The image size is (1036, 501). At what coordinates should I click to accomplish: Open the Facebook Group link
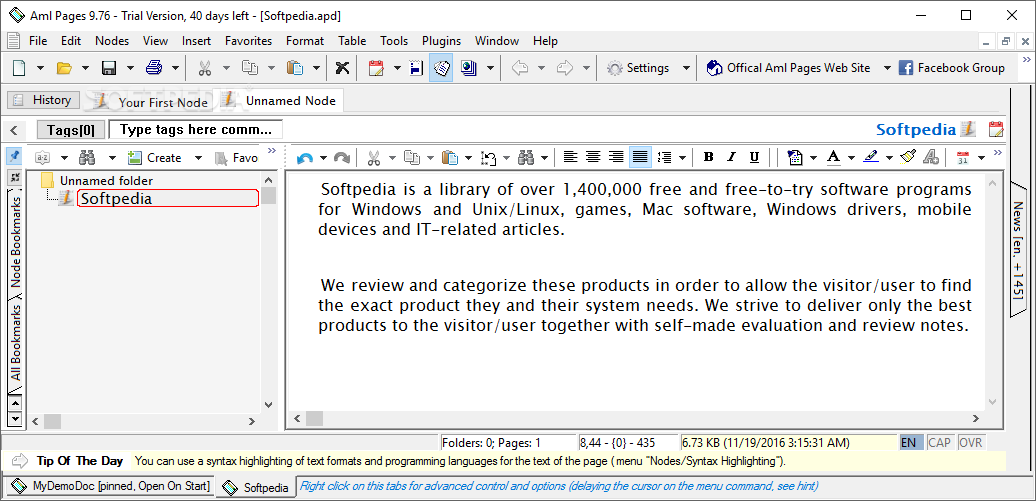(x=951, y=68)
